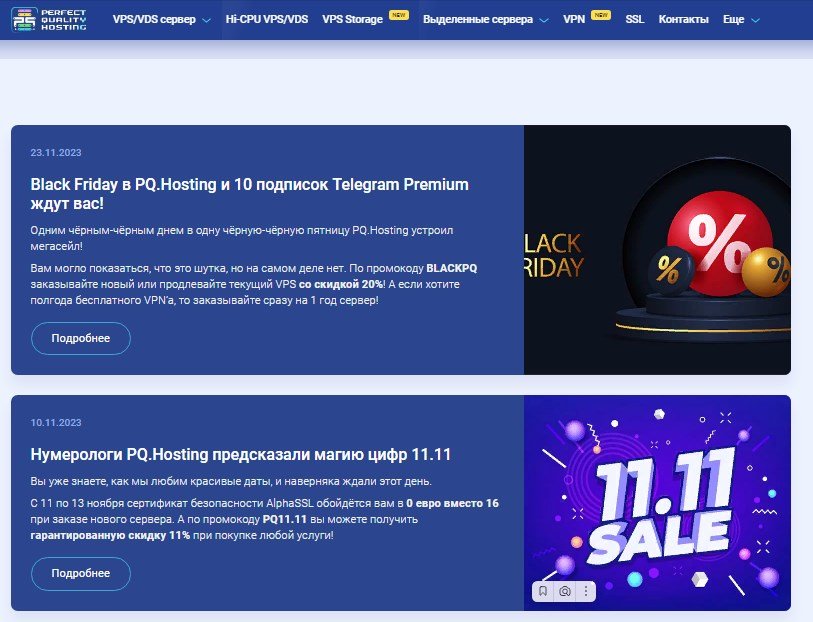Go to the Контакты page
The image size is (813, 622).
pos(683,19)
